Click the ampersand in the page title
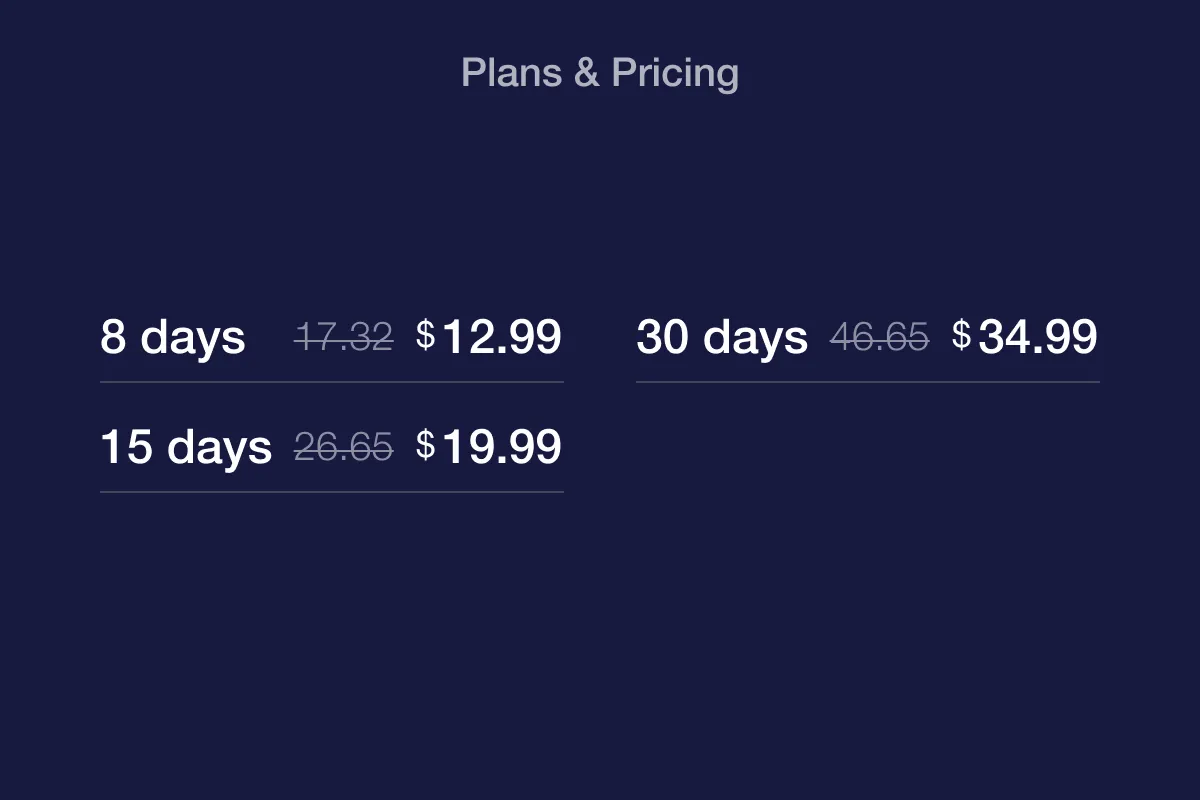Screen dimensions: 1200x800 point(587,73)
